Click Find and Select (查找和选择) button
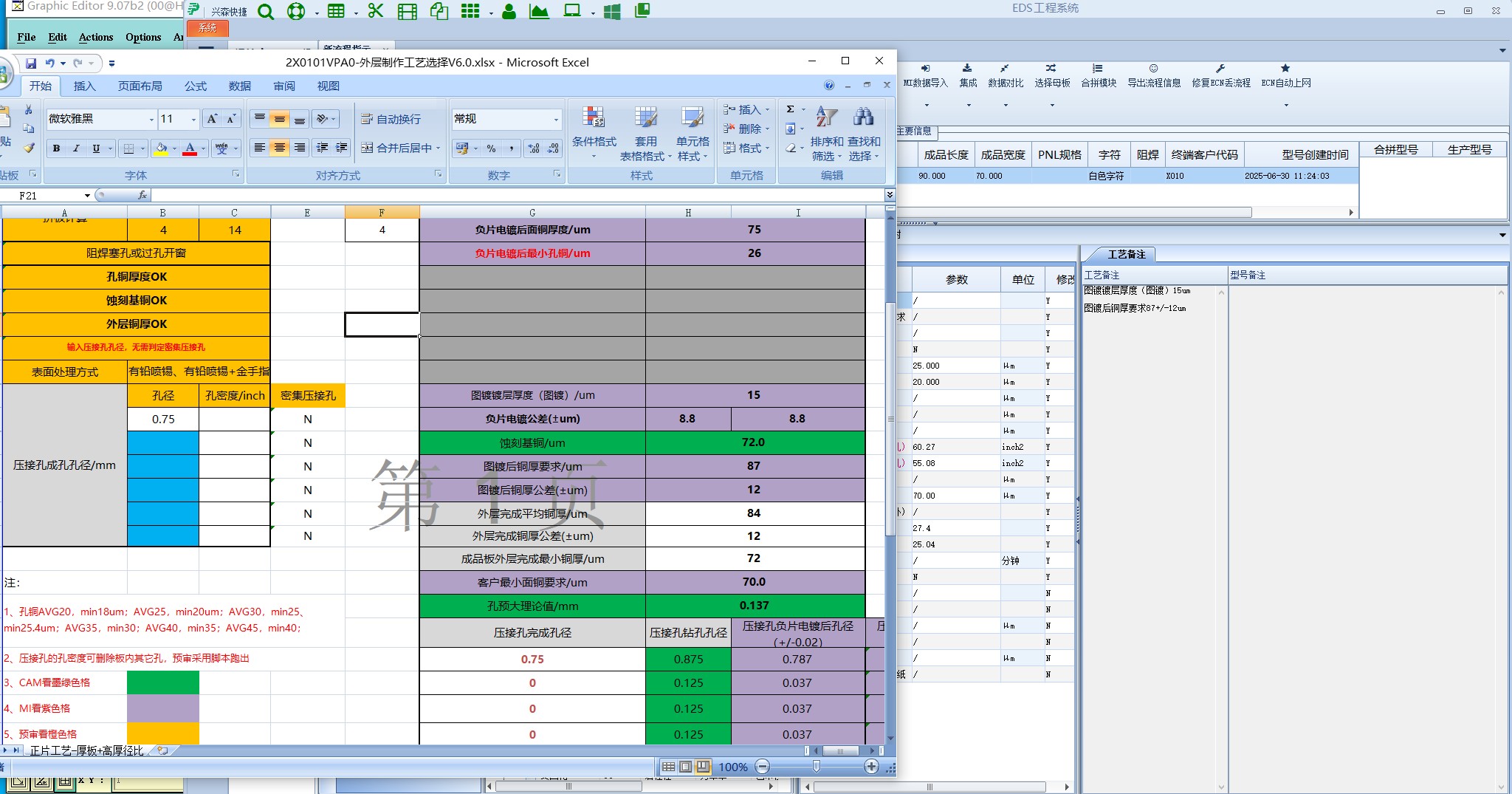The image size is (1512, 794). pos(864,134)
